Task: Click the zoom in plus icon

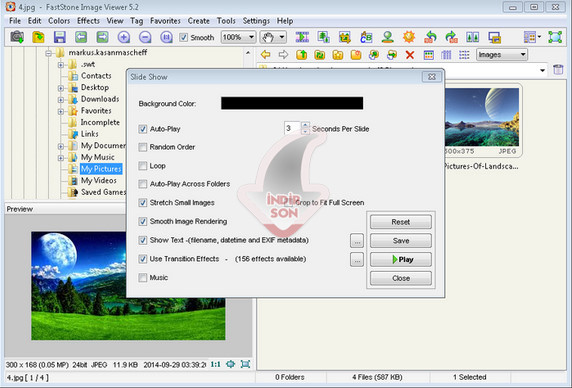Action: click(124, 37)
